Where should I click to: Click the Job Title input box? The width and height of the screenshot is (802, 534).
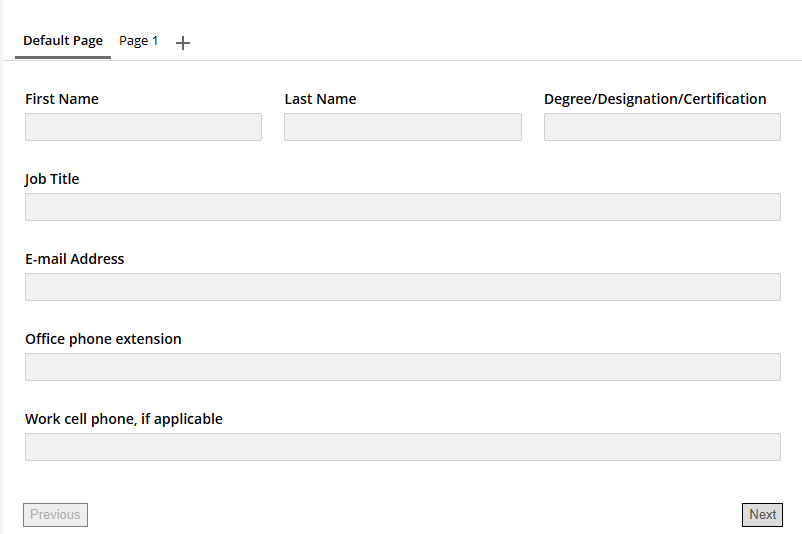click(x=402, y=207)
